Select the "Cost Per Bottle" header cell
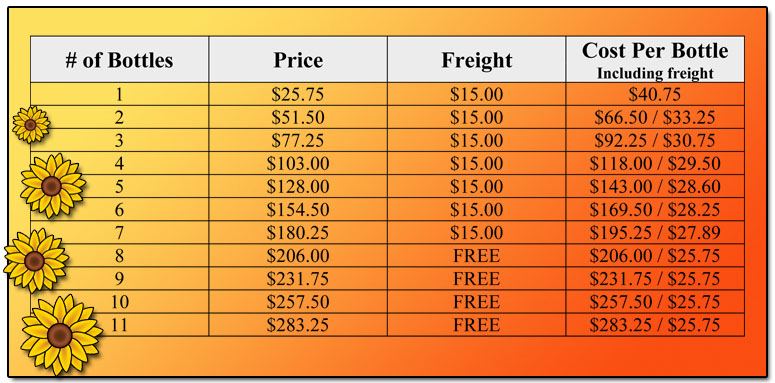This screenshot has height=383, width=775. click(655, 59)
